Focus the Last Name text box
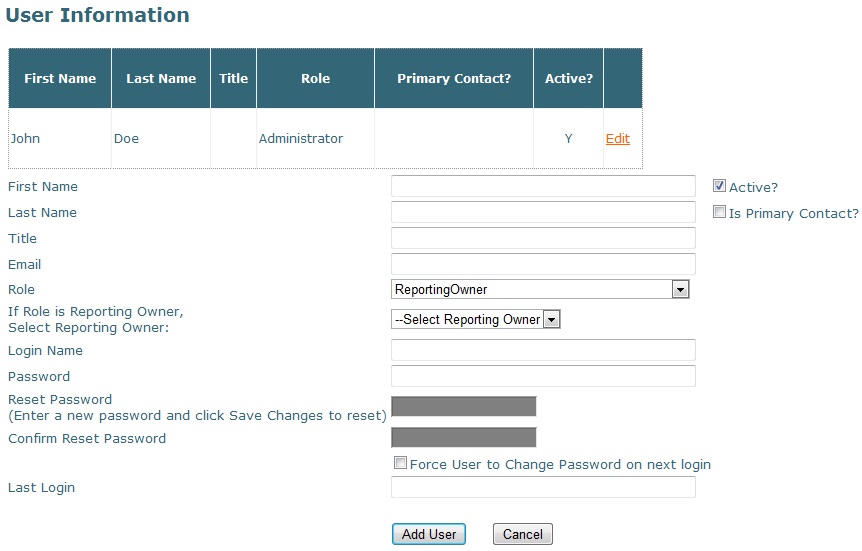 [x=543, y=213]
